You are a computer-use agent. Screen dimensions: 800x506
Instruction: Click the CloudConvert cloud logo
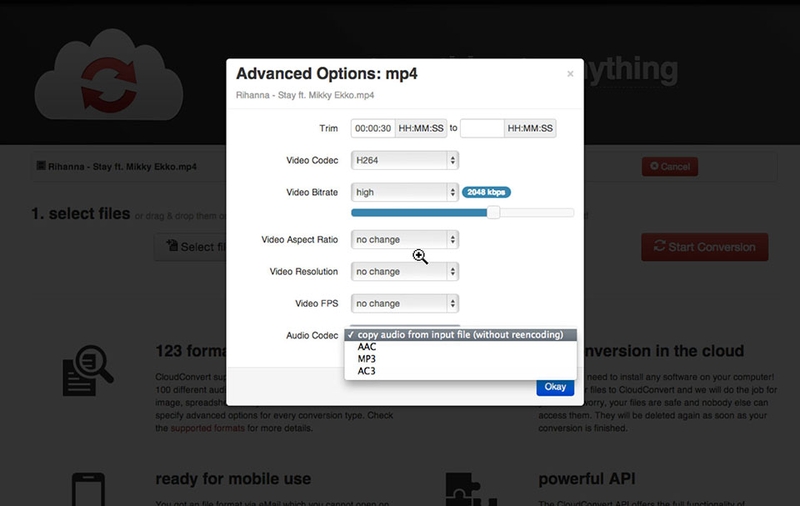pos(109,75)
